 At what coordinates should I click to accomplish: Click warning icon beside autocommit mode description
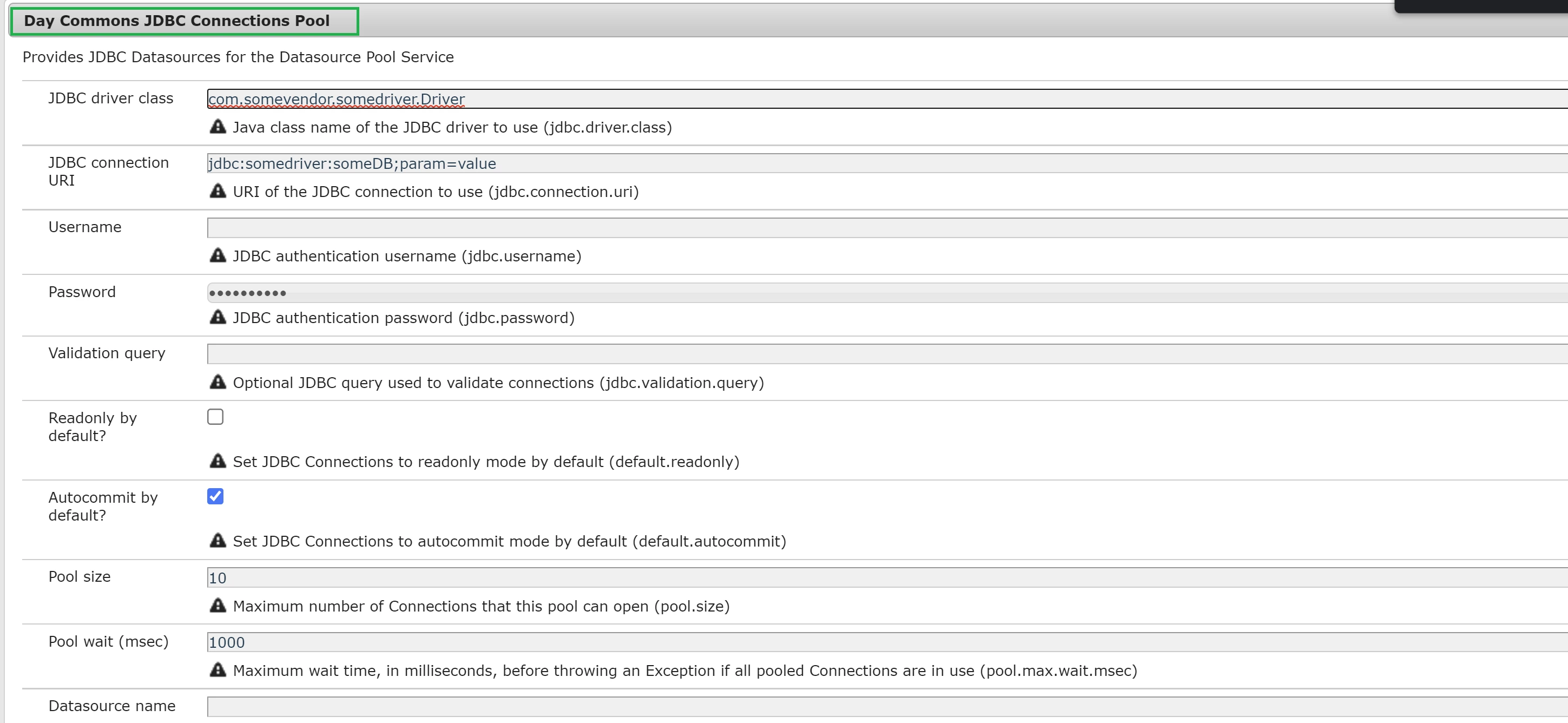(218, 541)
